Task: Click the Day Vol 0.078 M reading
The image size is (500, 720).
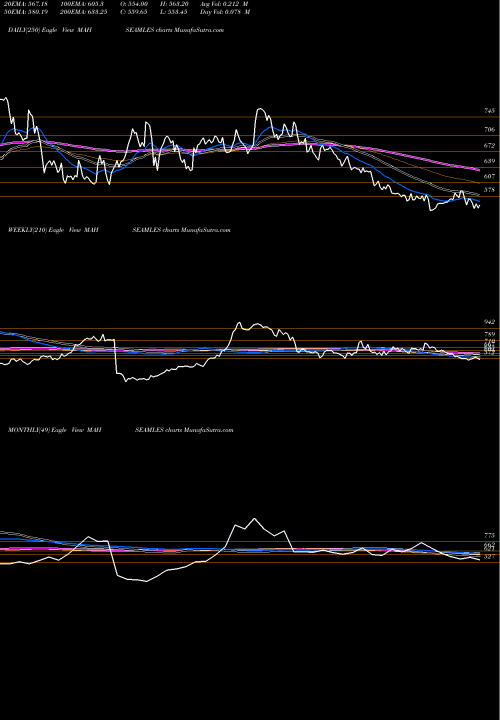Action: [x=225, y=12]
